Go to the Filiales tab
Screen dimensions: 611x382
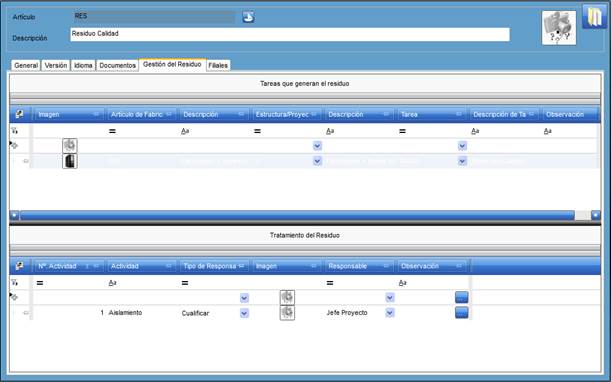[x=218, y=65]
